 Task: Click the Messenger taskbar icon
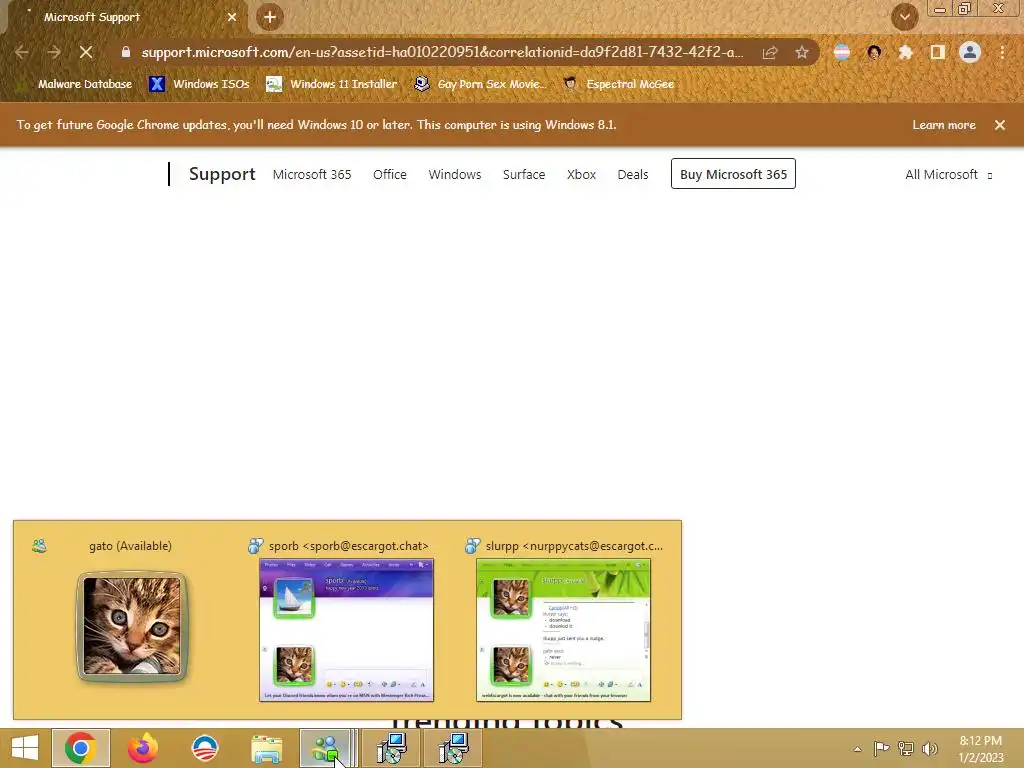pos(328,748)
